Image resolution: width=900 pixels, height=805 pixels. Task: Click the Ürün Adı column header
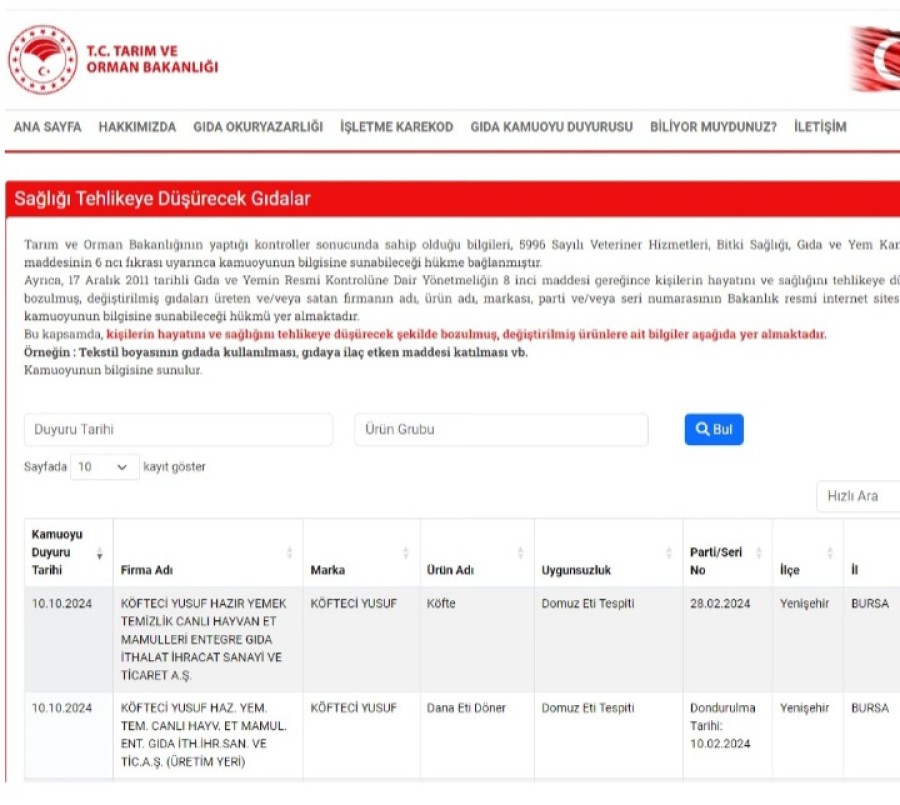tap(477, 552)
